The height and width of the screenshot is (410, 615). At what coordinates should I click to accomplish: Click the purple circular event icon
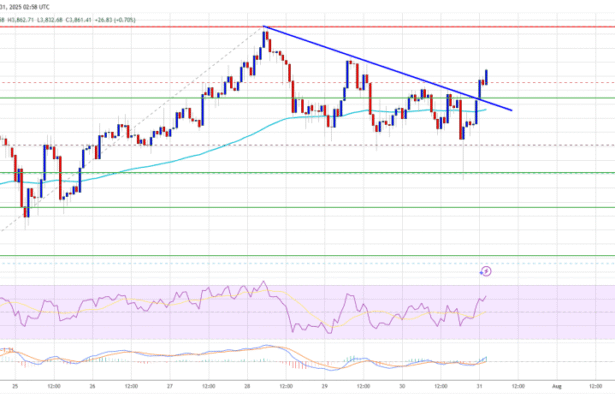[487, 270]
